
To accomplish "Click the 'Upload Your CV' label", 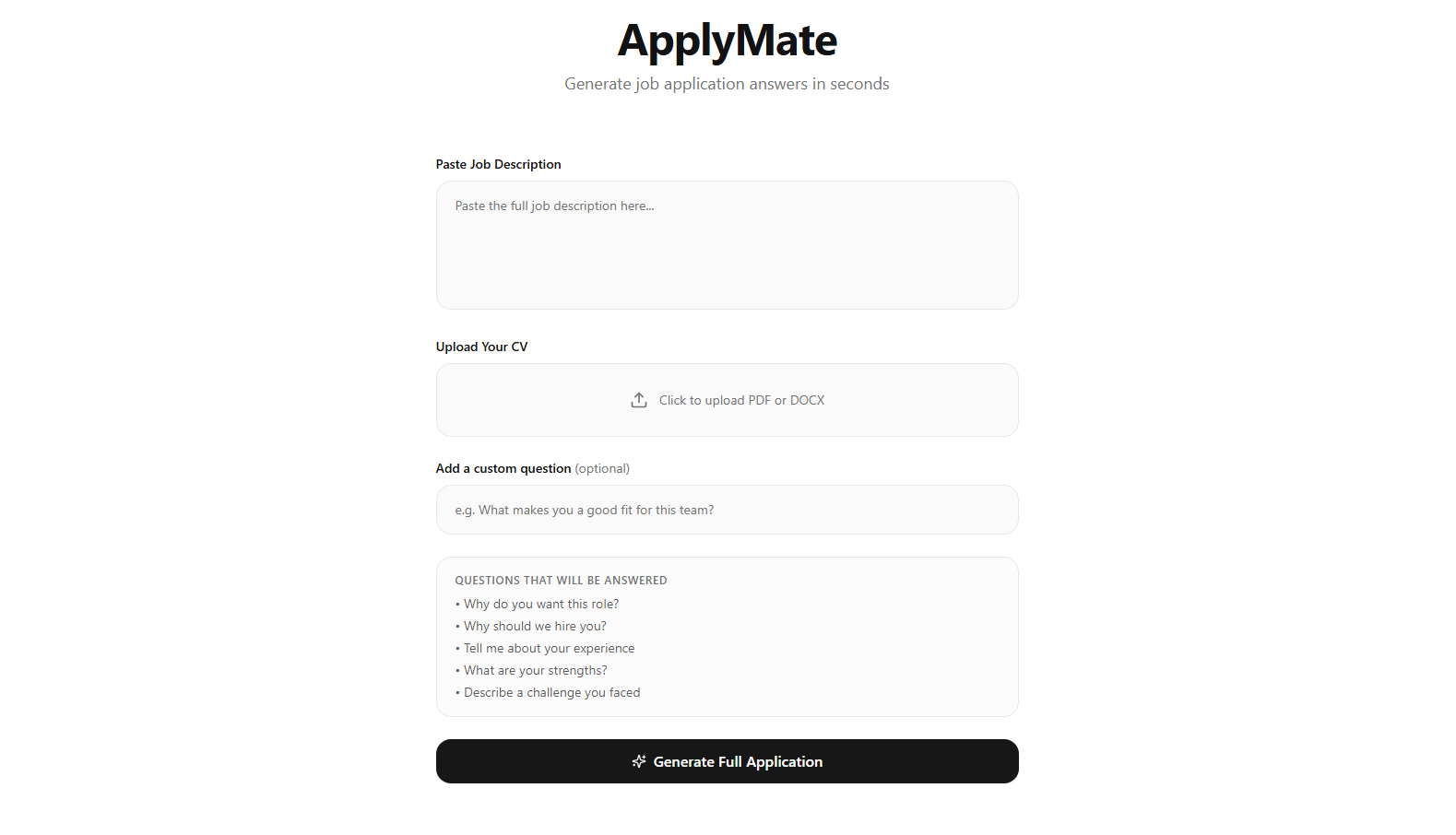I will 481,347.
